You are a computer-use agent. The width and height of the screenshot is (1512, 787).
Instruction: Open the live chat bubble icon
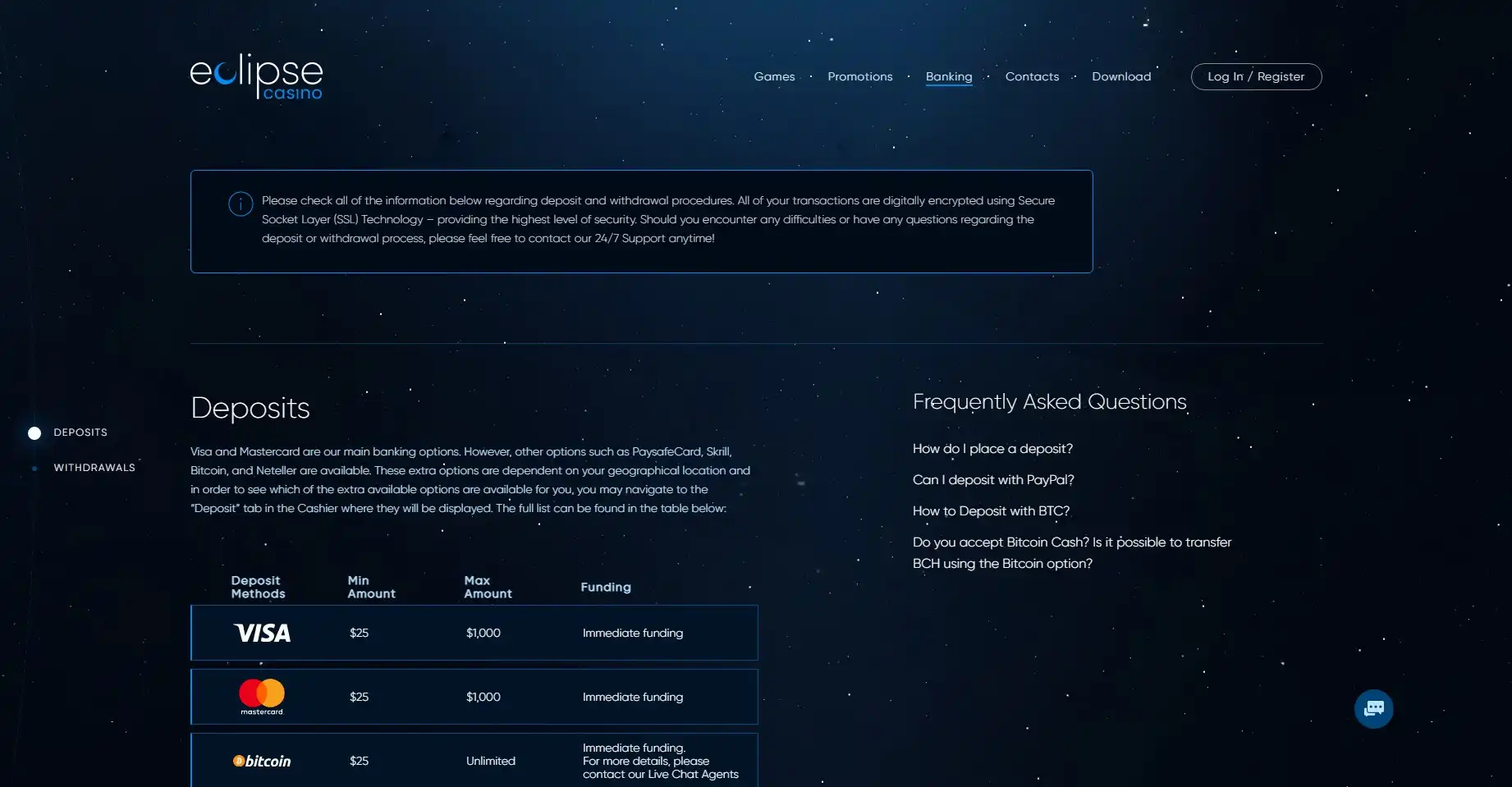tap(1373, 708)
